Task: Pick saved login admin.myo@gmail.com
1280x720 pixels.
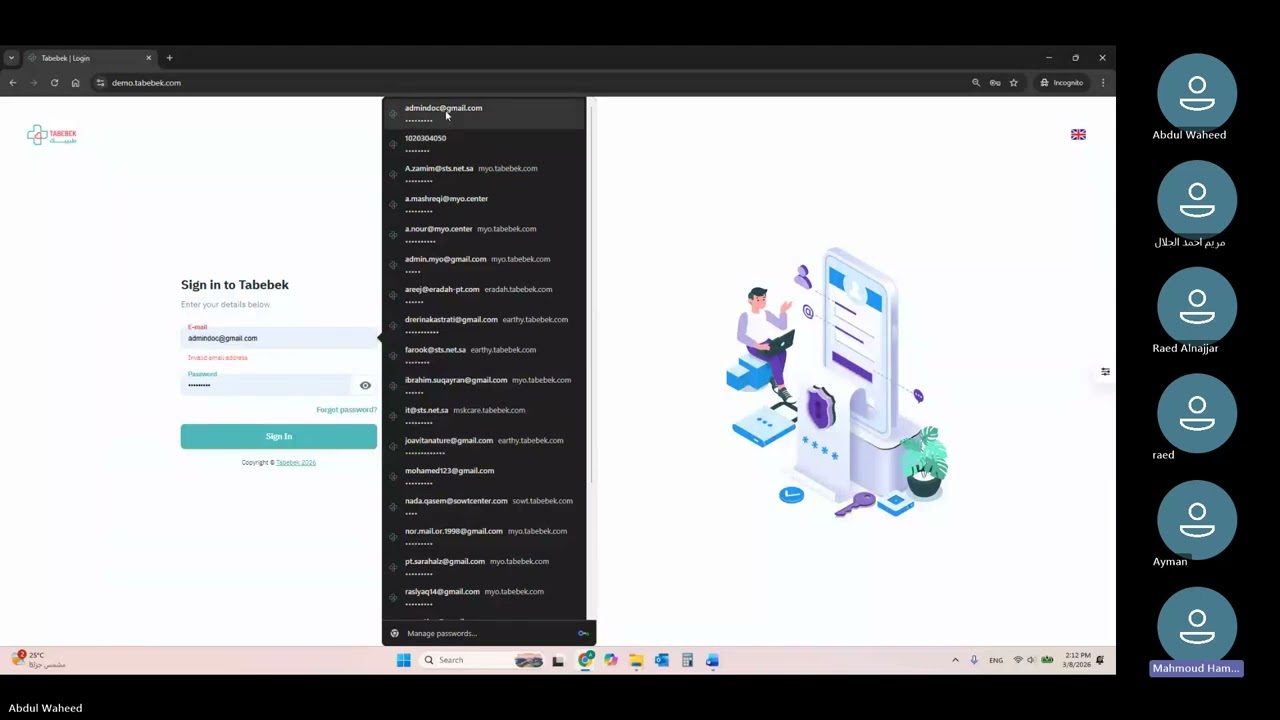Action: (484, 264)
